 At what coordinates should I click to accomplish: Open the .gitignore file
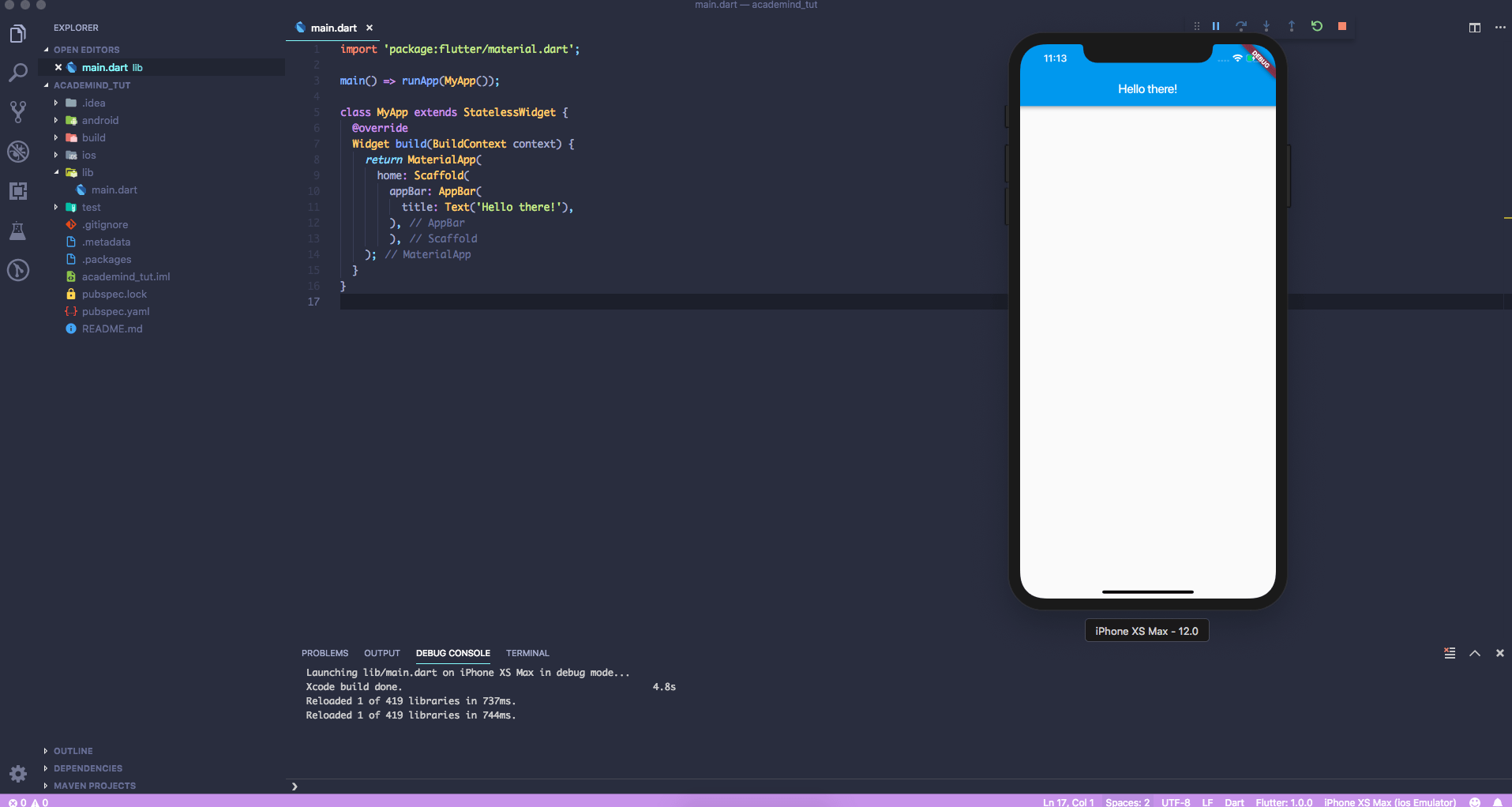point(104,224)
